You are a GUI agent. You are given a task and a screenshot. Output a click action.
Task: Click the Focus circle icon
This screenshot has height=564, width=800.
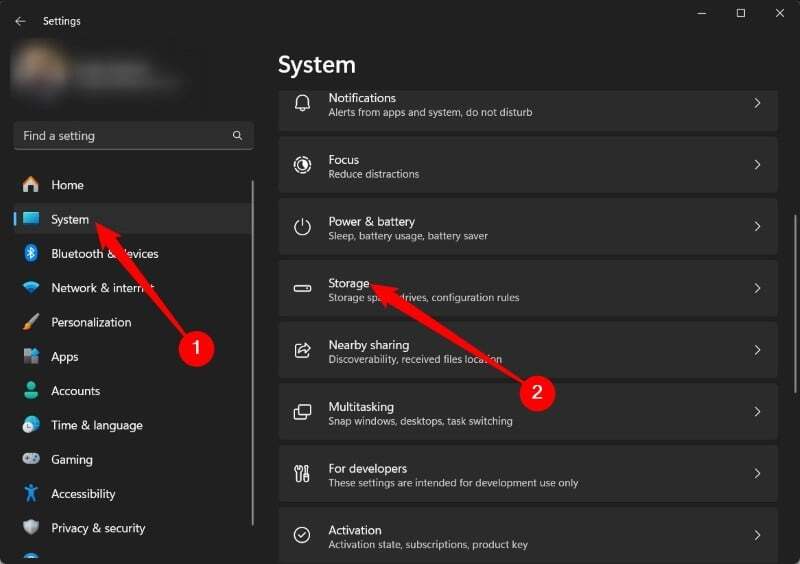point(302,165)
